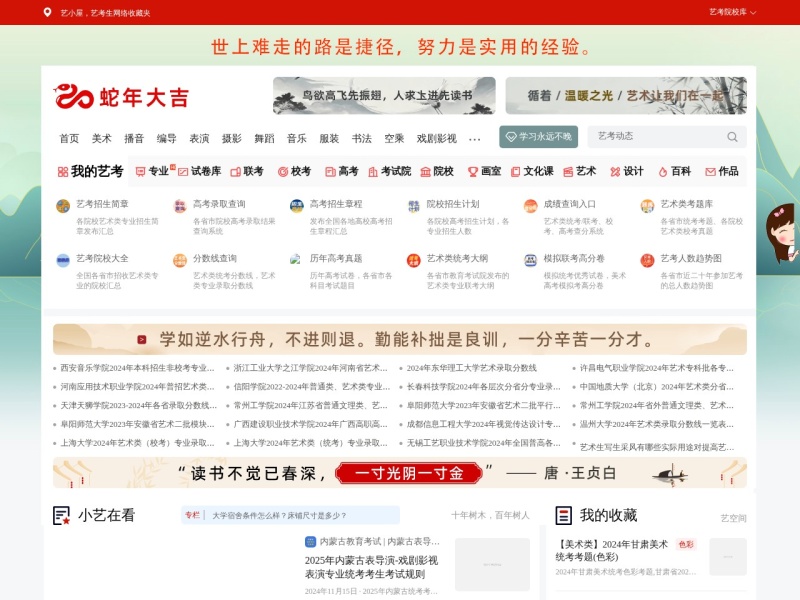The width and height of the screenshot is (800, 600).
Task: Click the 我的收藏 section icon
Action: [x=563, y=515]
